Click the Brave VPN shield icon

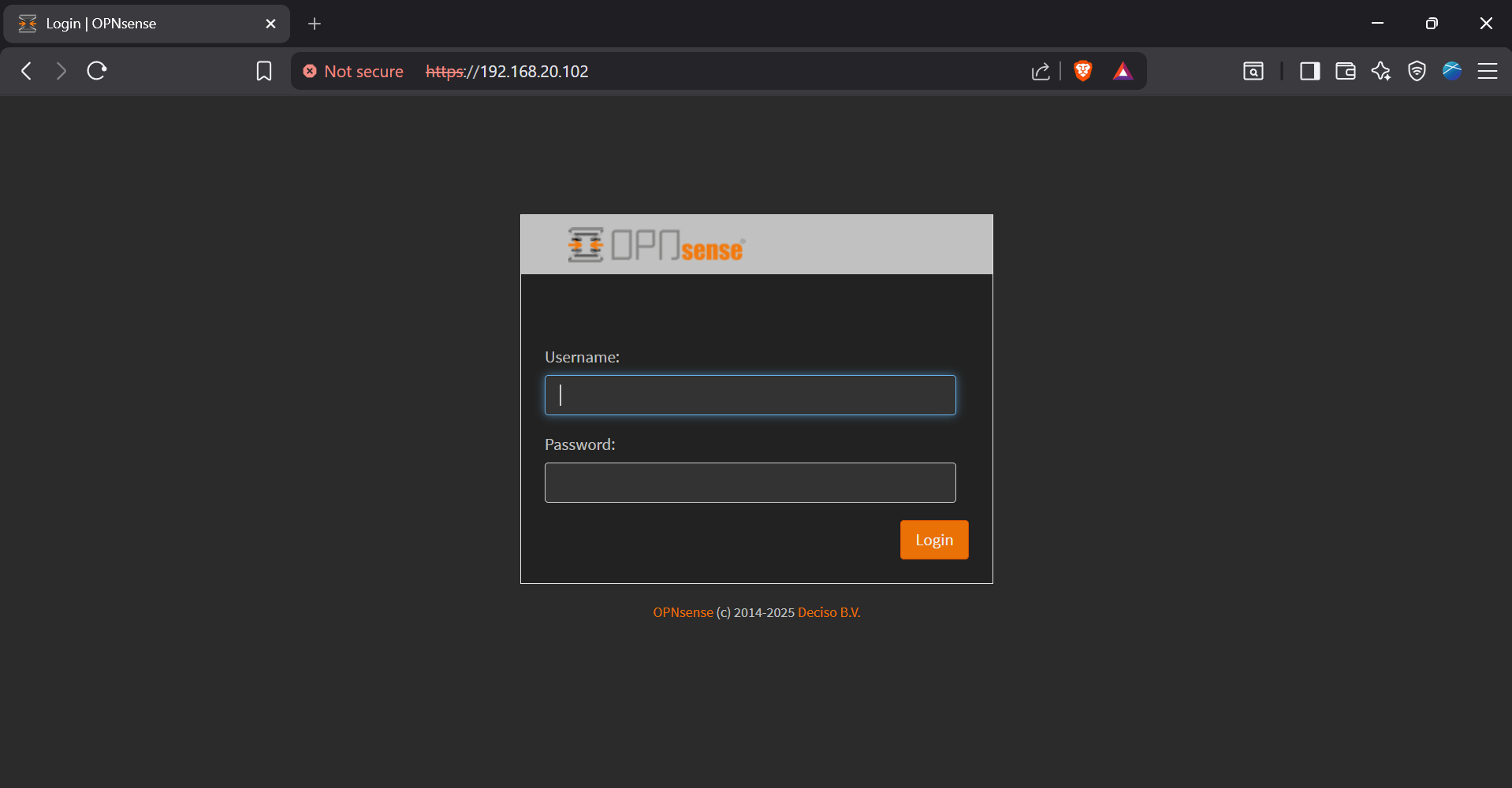pos(1417,72)
